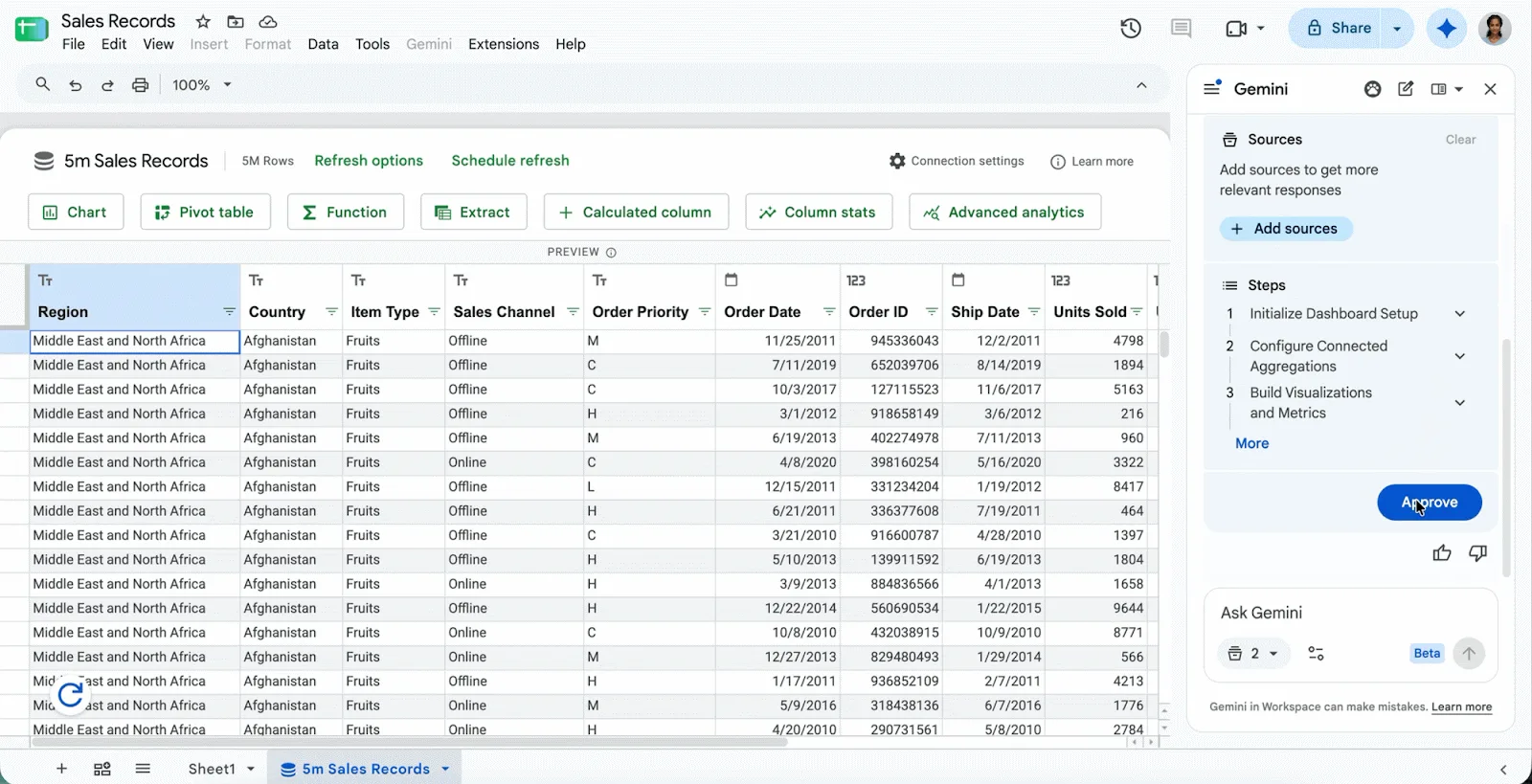1532x784 pixels.
Task: Expand the Build Visualizations and Metrics step
Action: (x=1460, y=403)
